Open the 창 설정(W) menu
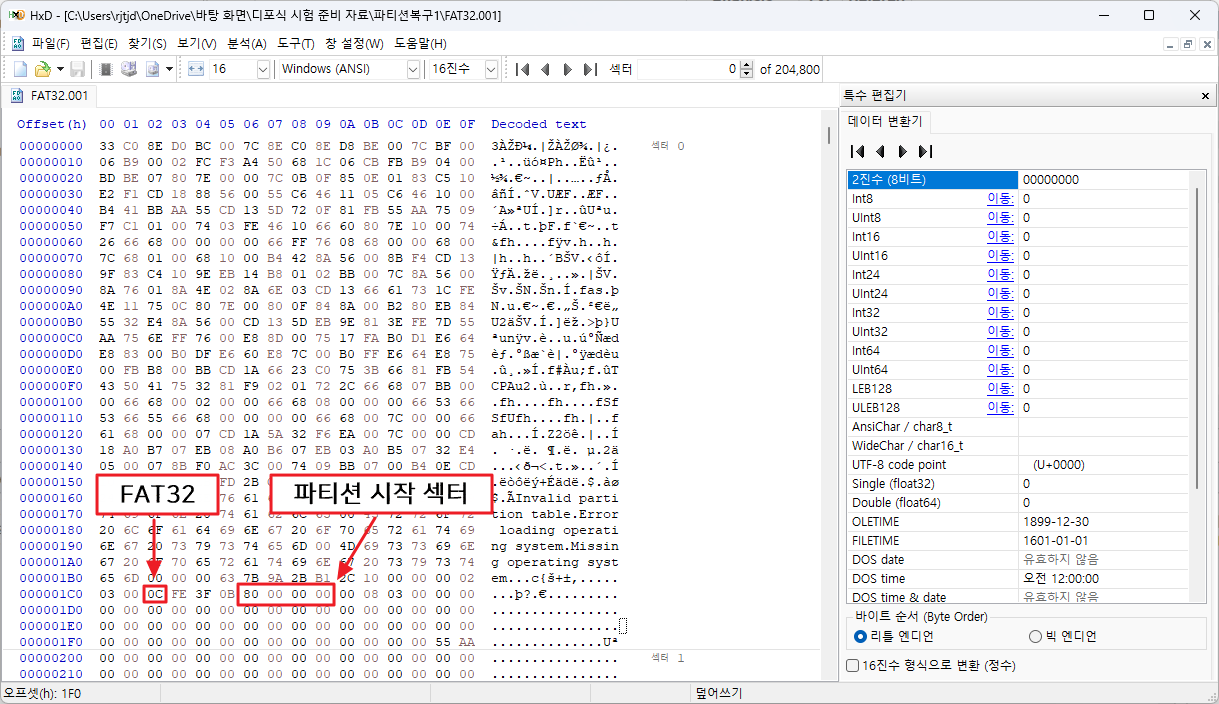The width and height of the screenshot is (1219, 704). [x=354, y=44]
